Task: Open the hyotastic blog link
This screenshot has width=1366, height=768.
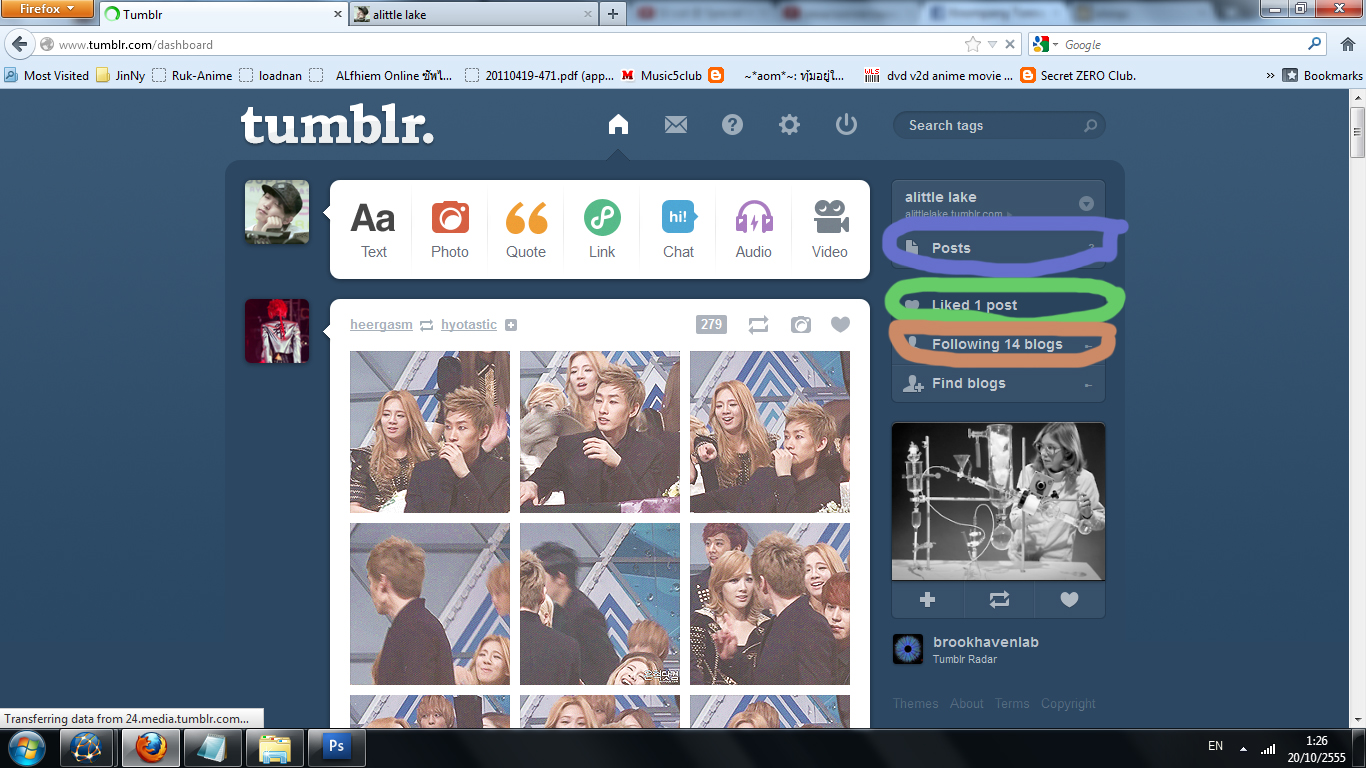Action: [469, 325]
